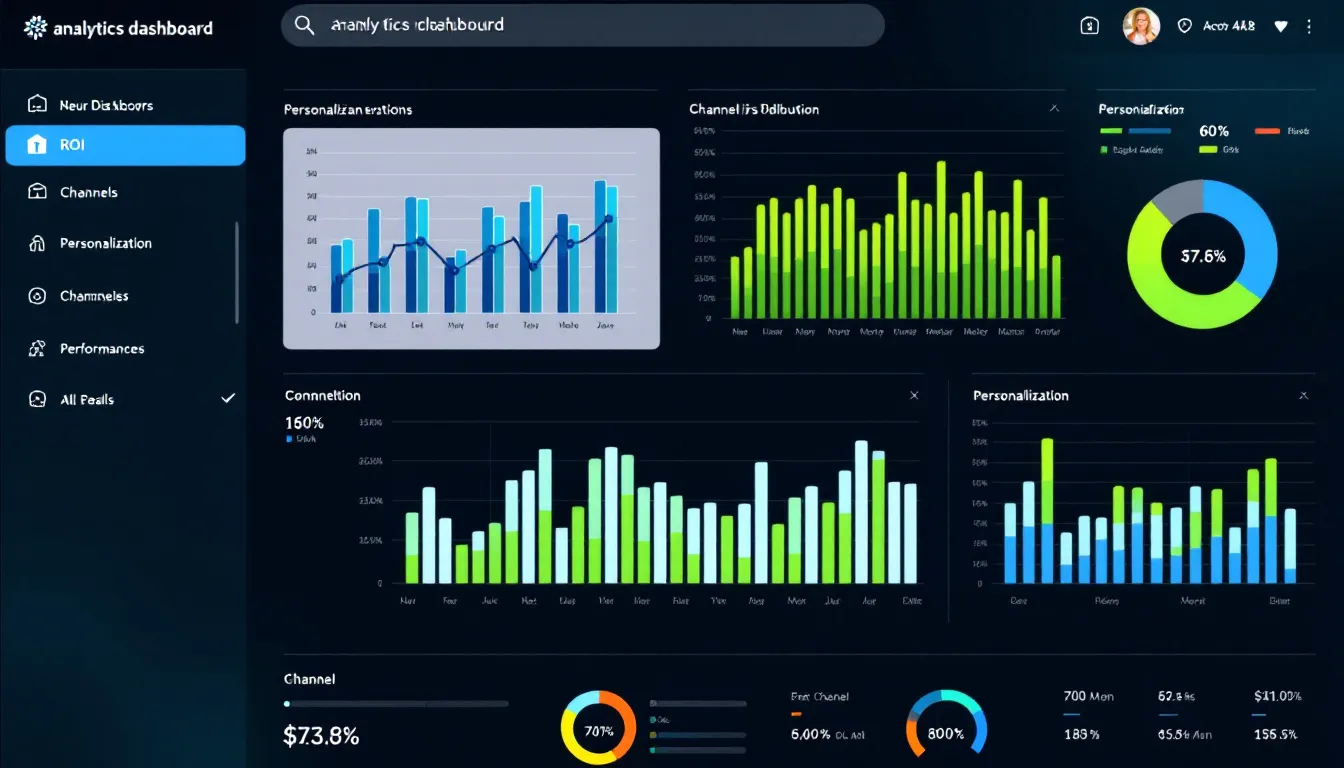Click the Channel progress bar above $73.8%
This screenshot has width=1344, height=768.
click(396, 704)
